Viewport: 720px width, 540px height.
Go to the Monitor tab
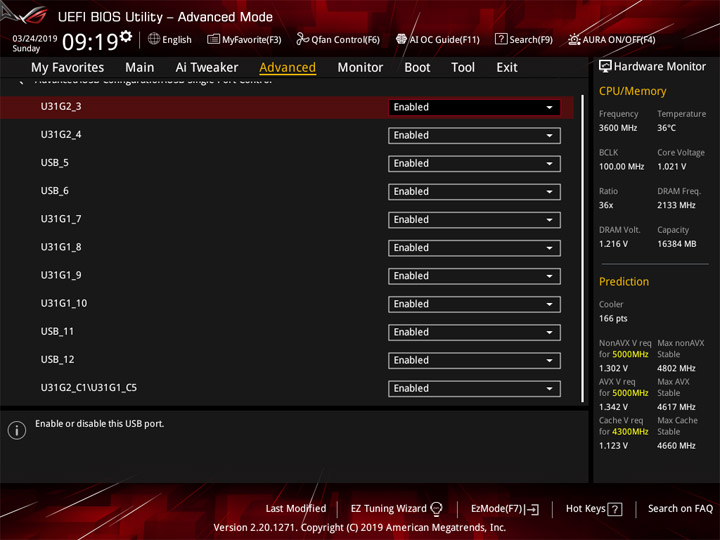coord(360,68)
